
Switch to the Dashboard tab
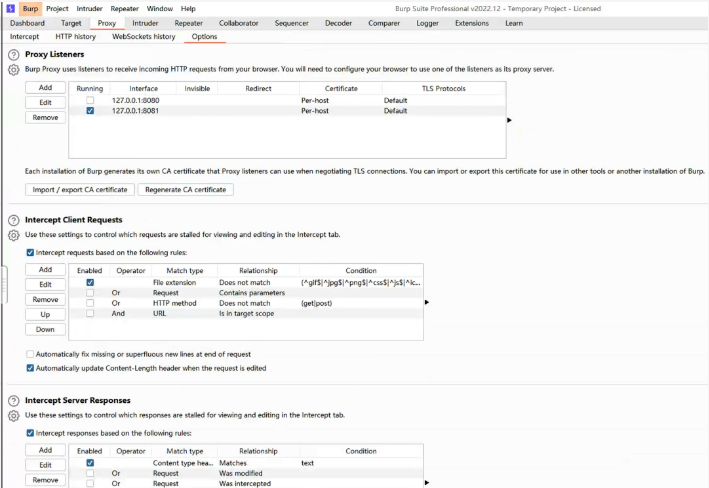pos(27,23)
